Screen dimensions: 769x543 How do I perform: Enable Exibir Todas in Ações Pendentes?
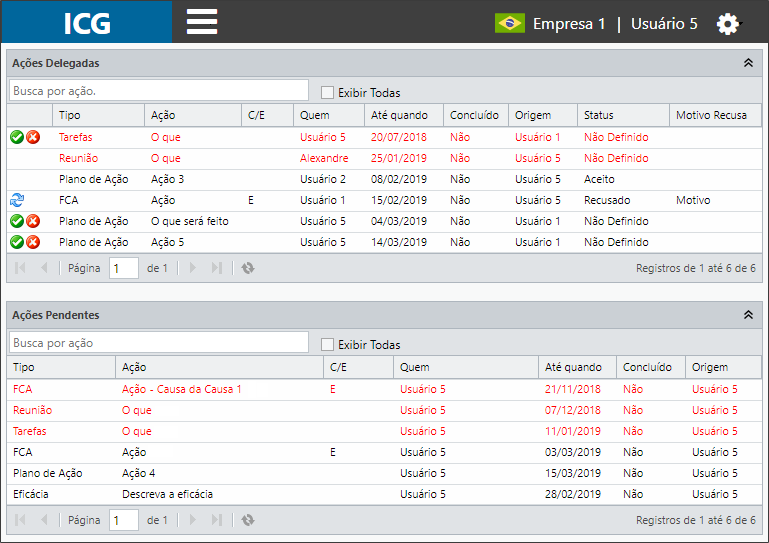[327, 344]
